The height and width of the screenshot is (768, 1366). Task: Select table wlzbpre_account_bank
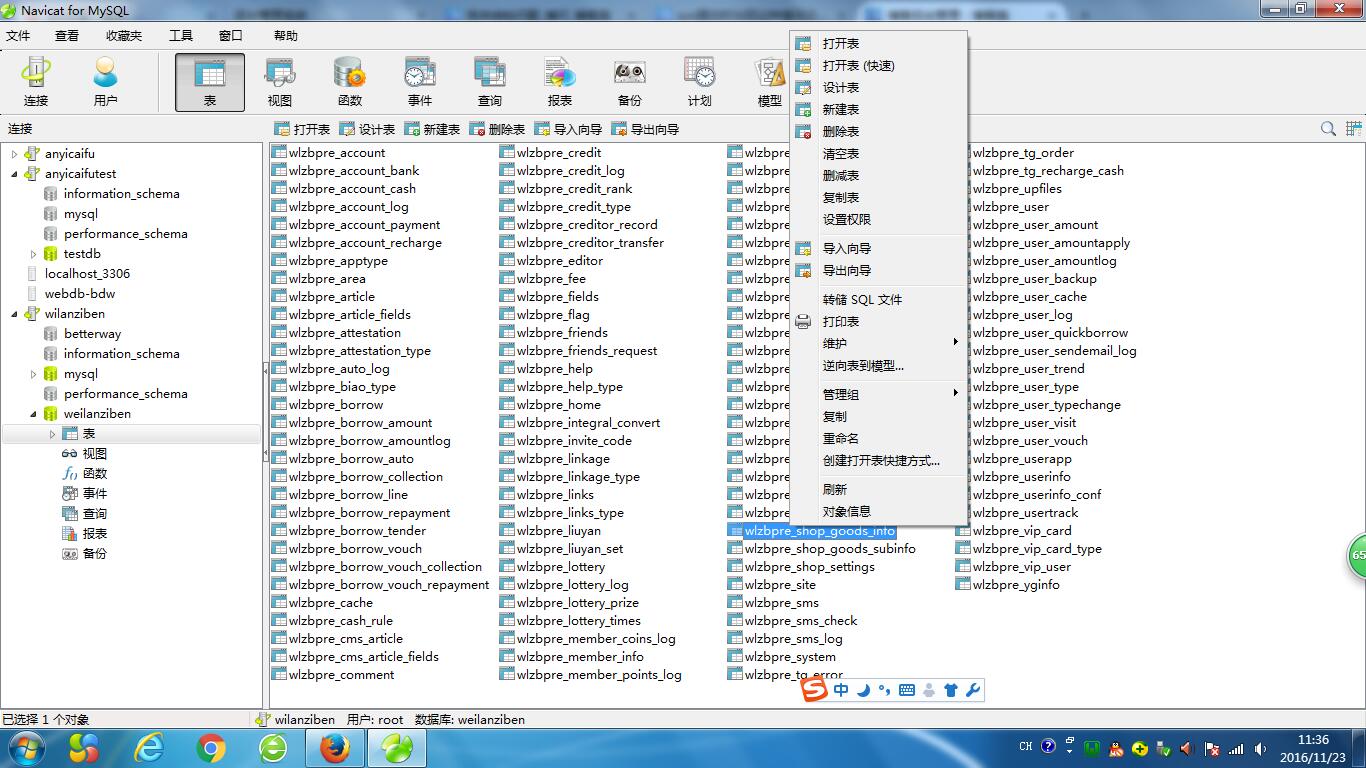coord(354,171)
